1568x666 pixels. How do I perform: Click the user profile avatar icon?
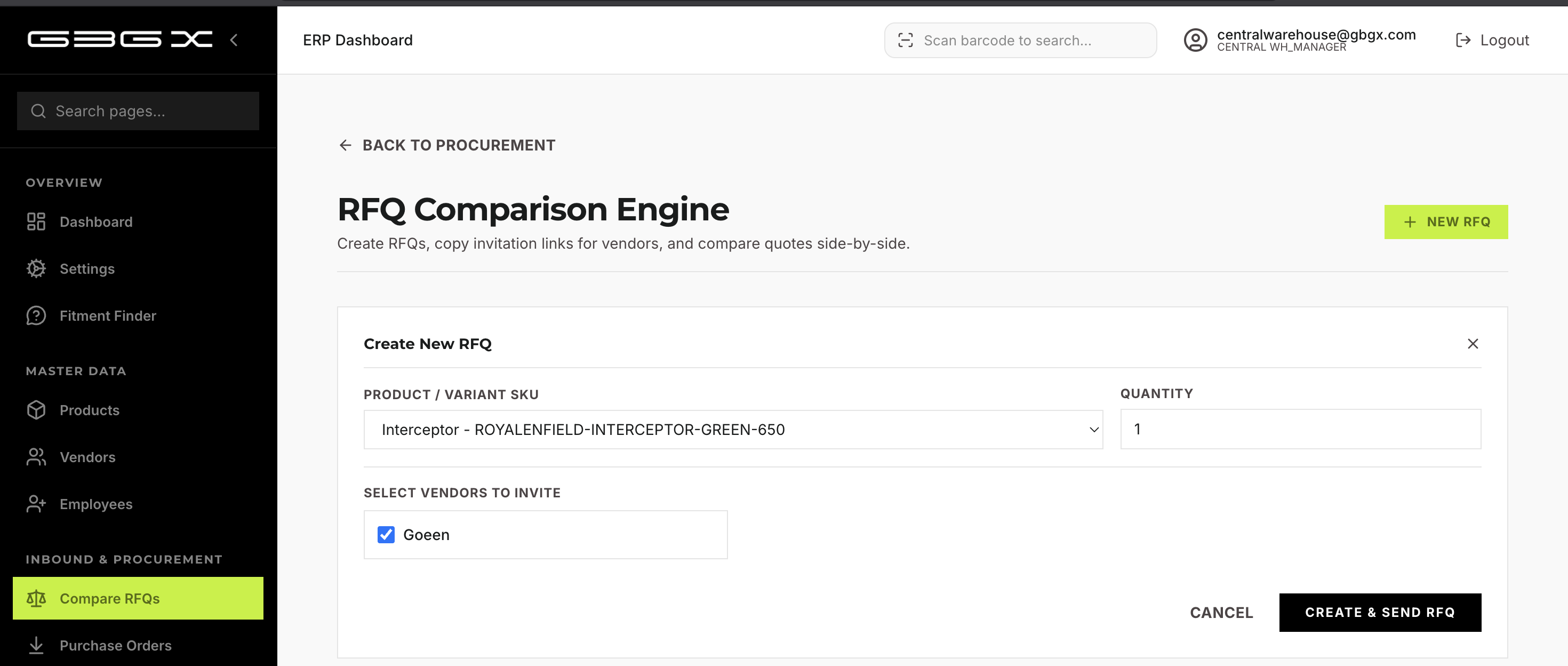pos(1195,40)
